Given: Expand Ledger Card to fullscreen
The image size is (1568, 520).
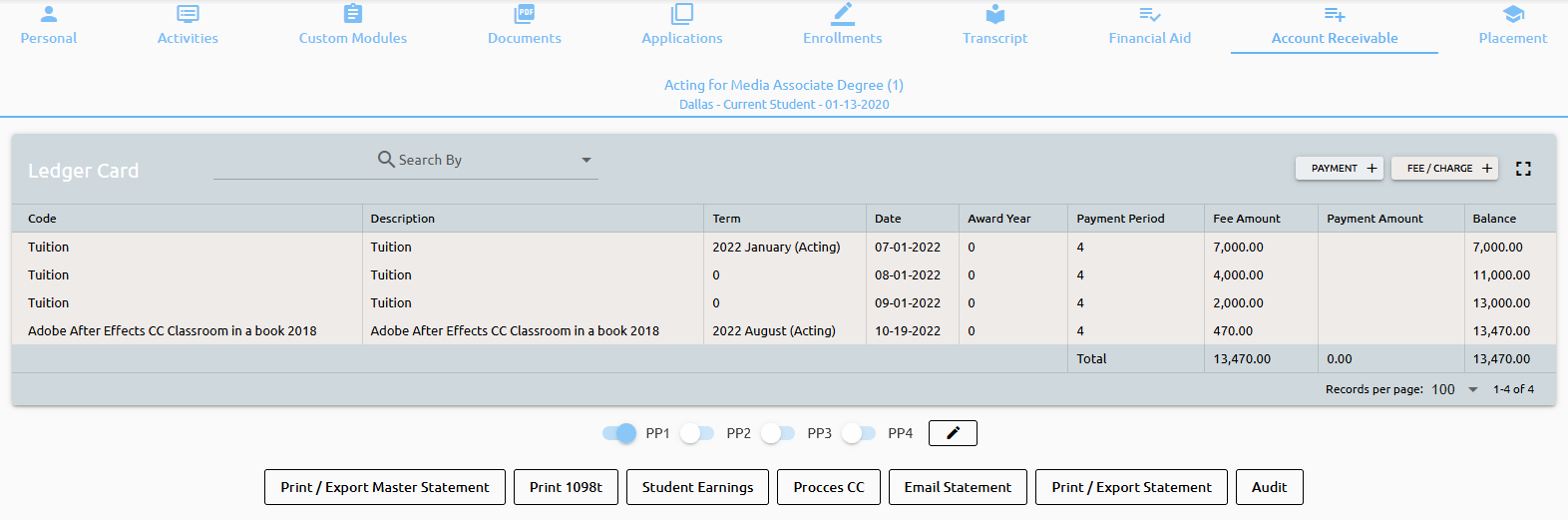Looking at the screenshot, I should click(x=1523, y=169).
